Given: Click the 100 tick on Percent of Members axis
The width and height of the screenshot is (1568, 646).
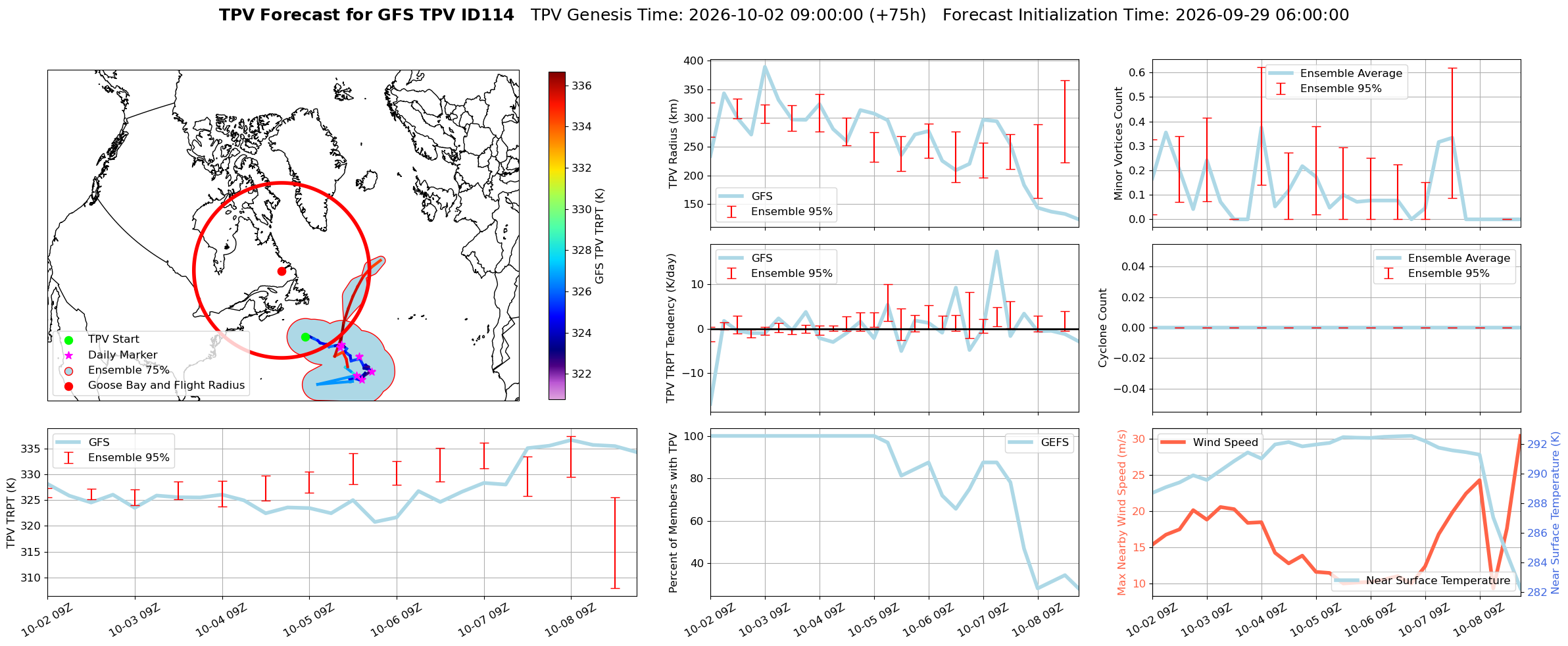Looking at the screenshot, I should [694, 436].
